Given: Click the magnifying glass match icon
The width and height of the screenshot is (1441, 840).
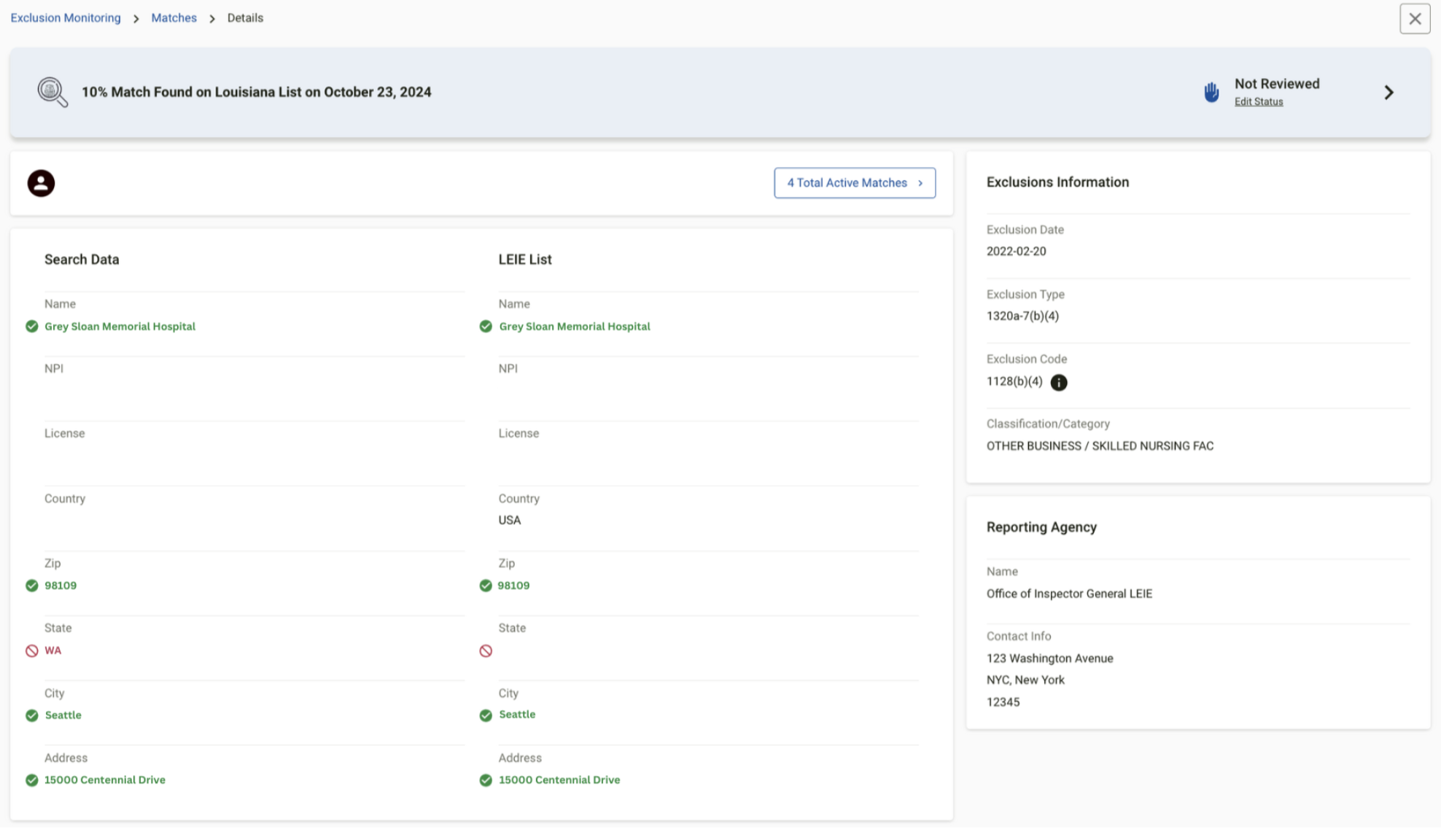Looking at the screenshot, I should pyautogui.click(x=53, y=92).
